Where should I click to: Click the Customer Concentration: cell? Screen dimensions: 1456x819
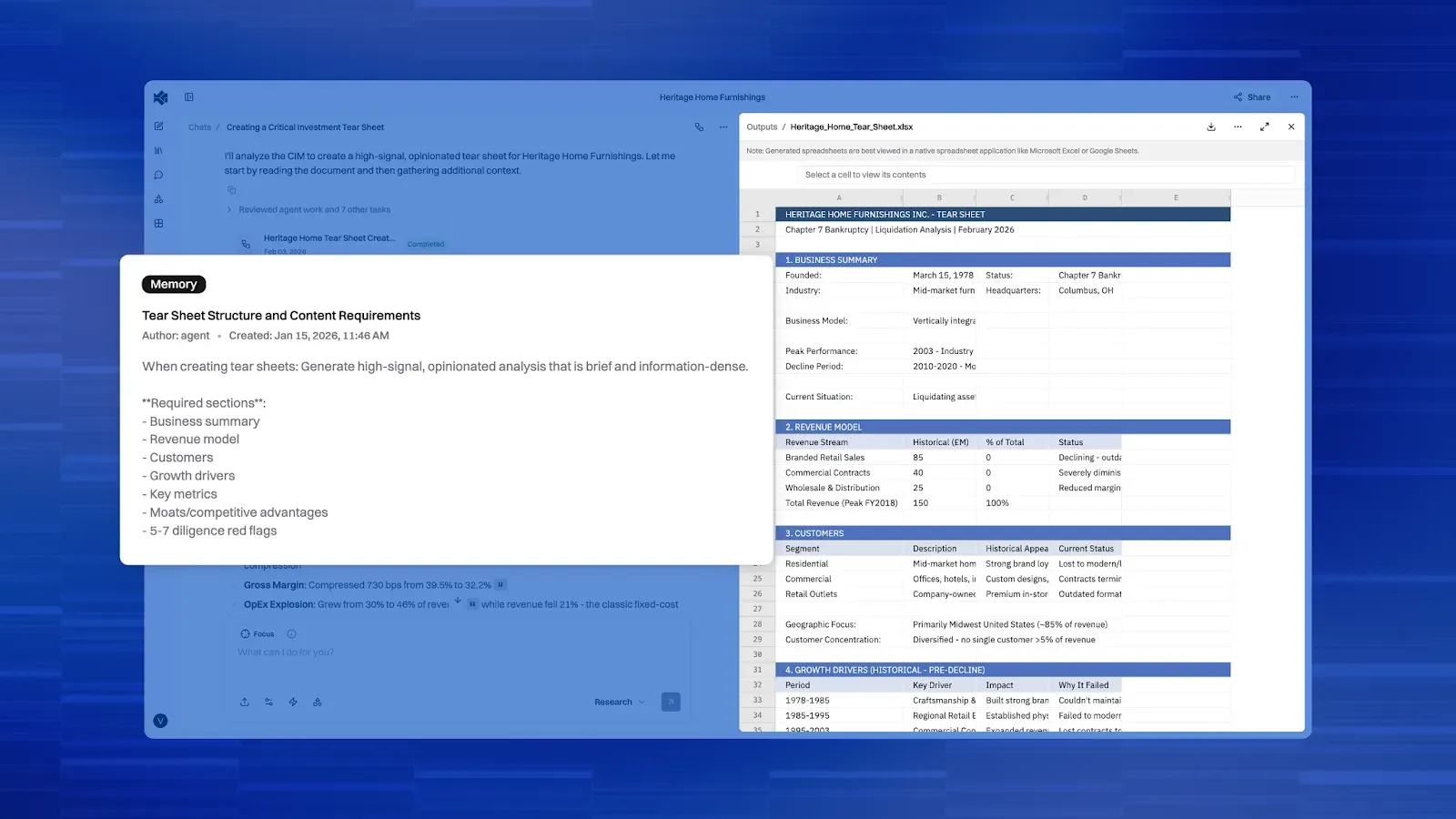pyautogui.click(x=839, y=640)
